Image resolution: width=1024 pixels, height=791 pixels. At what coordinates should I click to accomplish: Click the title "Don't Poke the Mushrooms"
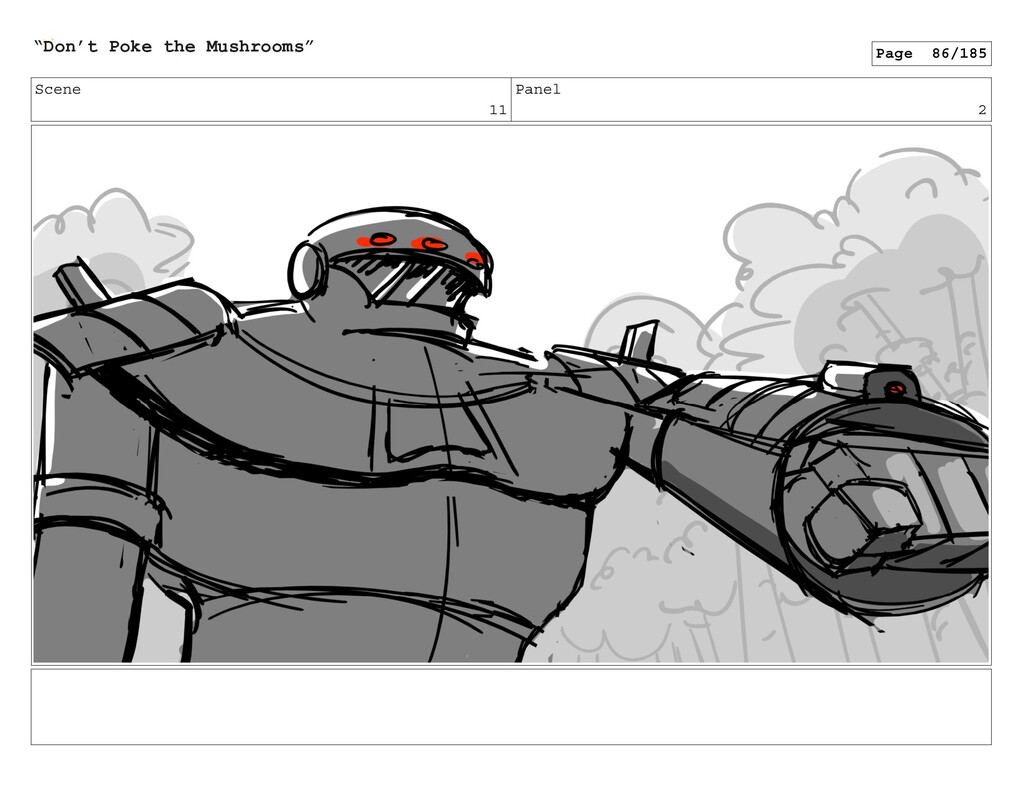[x=174, y=46]
